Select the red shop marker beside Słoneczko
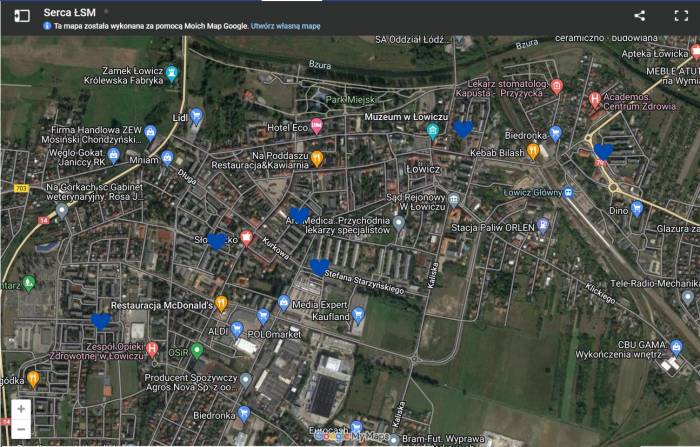The height and width of the screenshot is (447, 700). (x=246, y=238)
